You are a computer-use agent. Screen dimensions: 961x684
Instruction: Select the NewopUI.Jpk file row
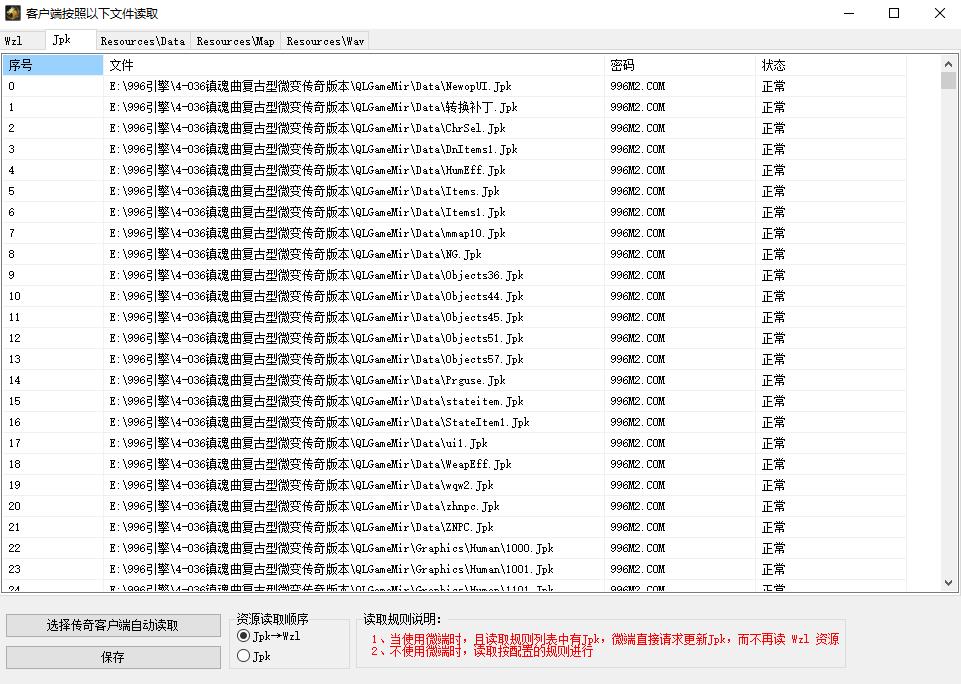[x=454, y=86]
